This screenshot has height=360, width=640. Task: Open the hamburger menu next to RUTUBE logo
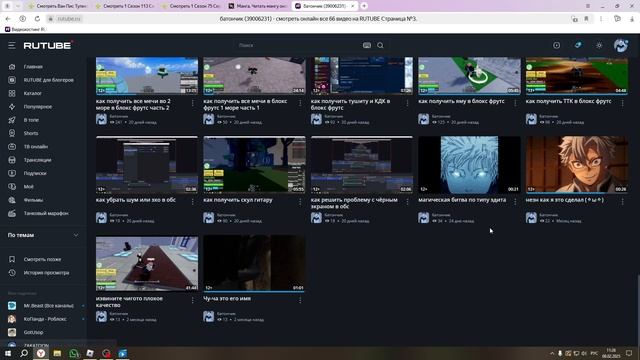click(x=11, y=45)
